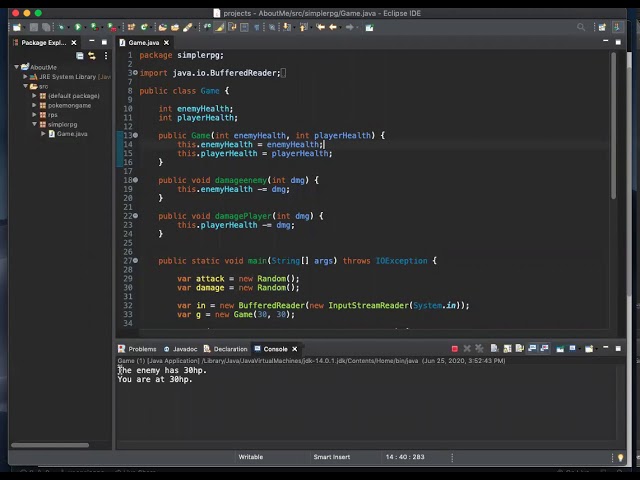Click the editor vertical scrollbar

coord(613,126)
